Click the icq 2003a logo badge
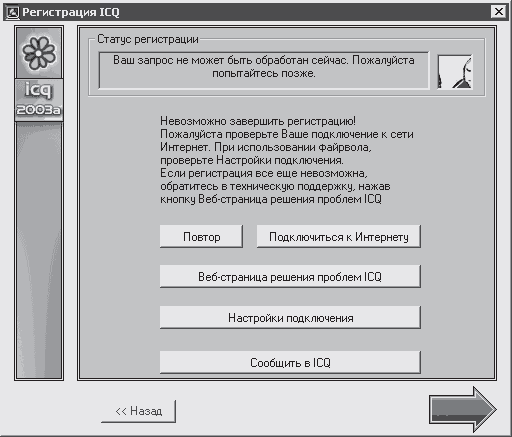 (x=39, y=100)
